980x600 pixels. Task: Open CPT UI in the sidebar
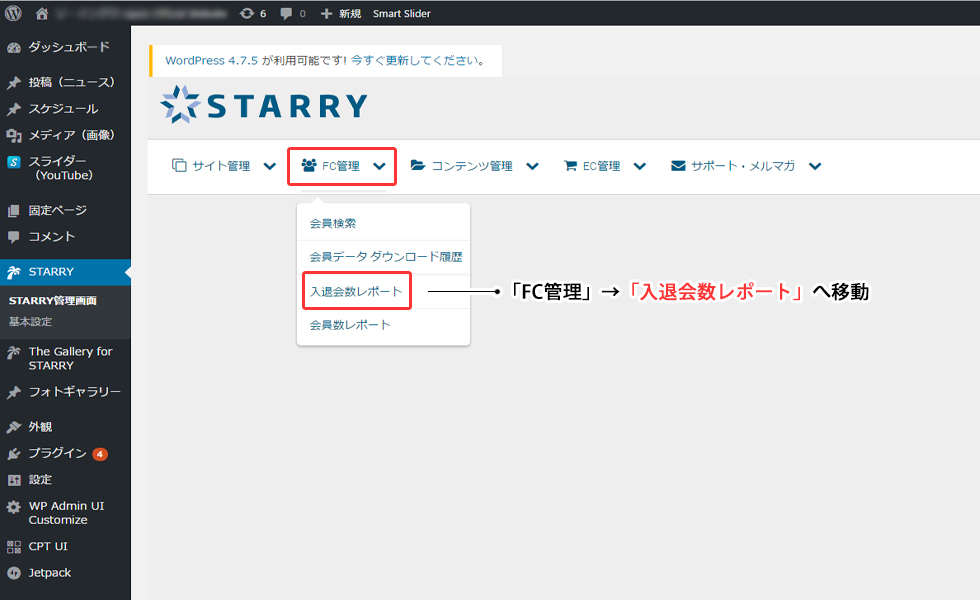[48, 546]
